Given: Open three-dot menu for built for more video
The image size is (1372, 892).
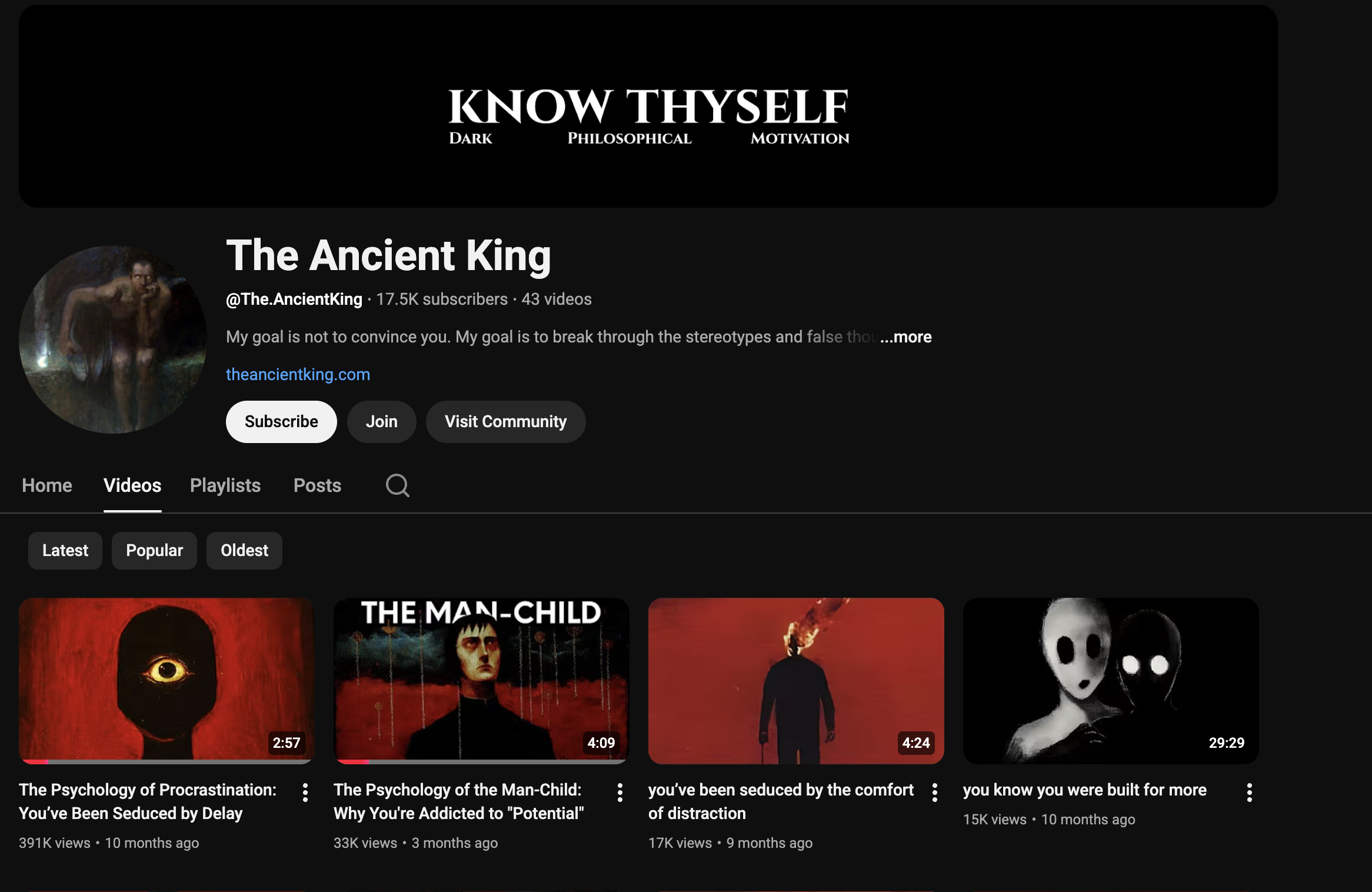Looking at the screenshot, I should [1250, 793].
